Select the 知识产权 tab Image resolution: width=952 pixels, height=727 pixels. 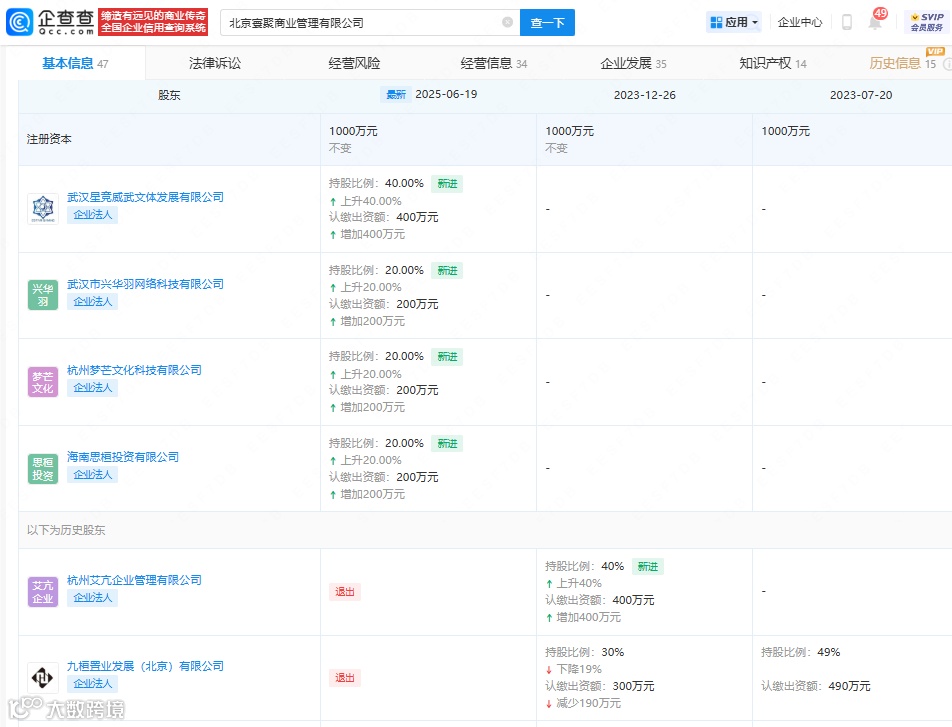click(772, 63)
